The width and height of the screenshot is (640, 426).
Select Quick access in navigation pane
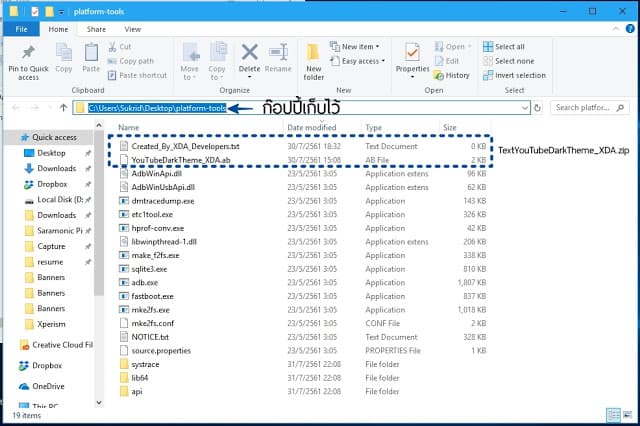pyautogui.click(x=49, y=138)
